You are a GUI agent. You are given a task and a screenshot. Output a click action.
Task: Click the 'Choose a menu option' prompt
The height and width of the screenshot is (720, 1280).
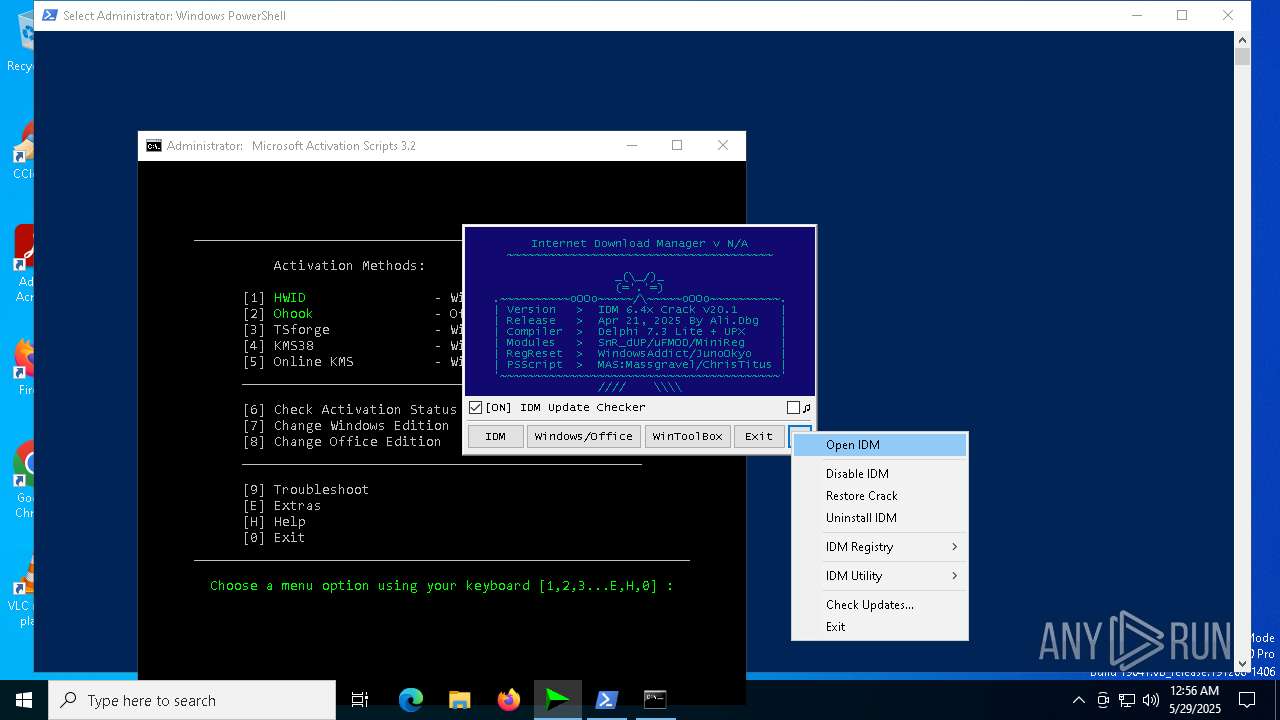point(442,586)
